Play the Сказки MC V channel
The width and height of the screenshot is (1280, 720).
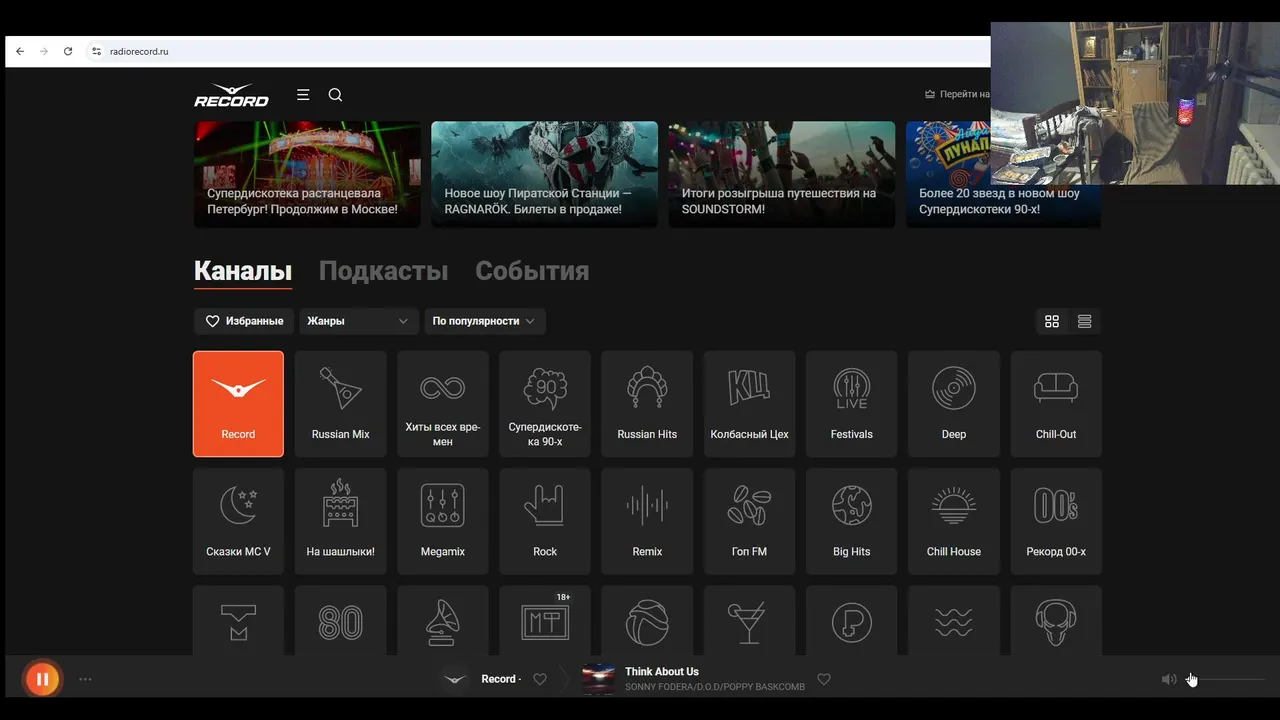[238, 521]
